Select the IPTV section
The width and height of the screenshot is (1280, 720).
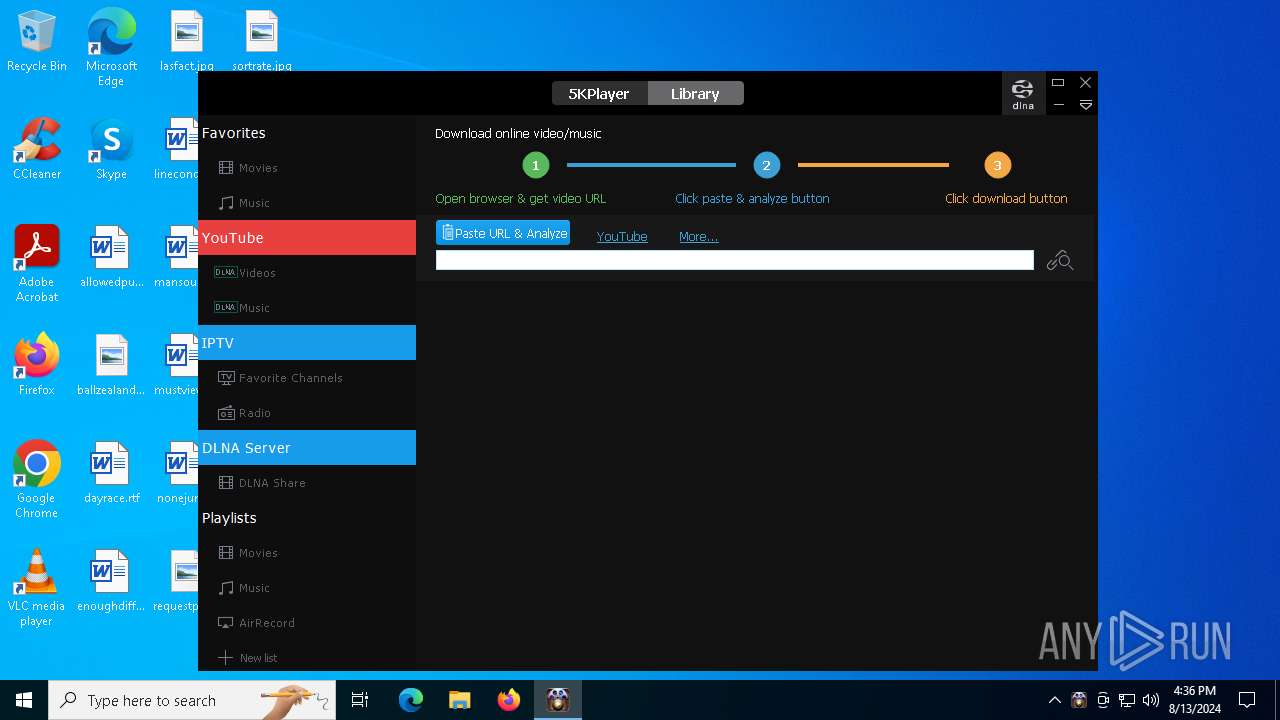point(307,343)
